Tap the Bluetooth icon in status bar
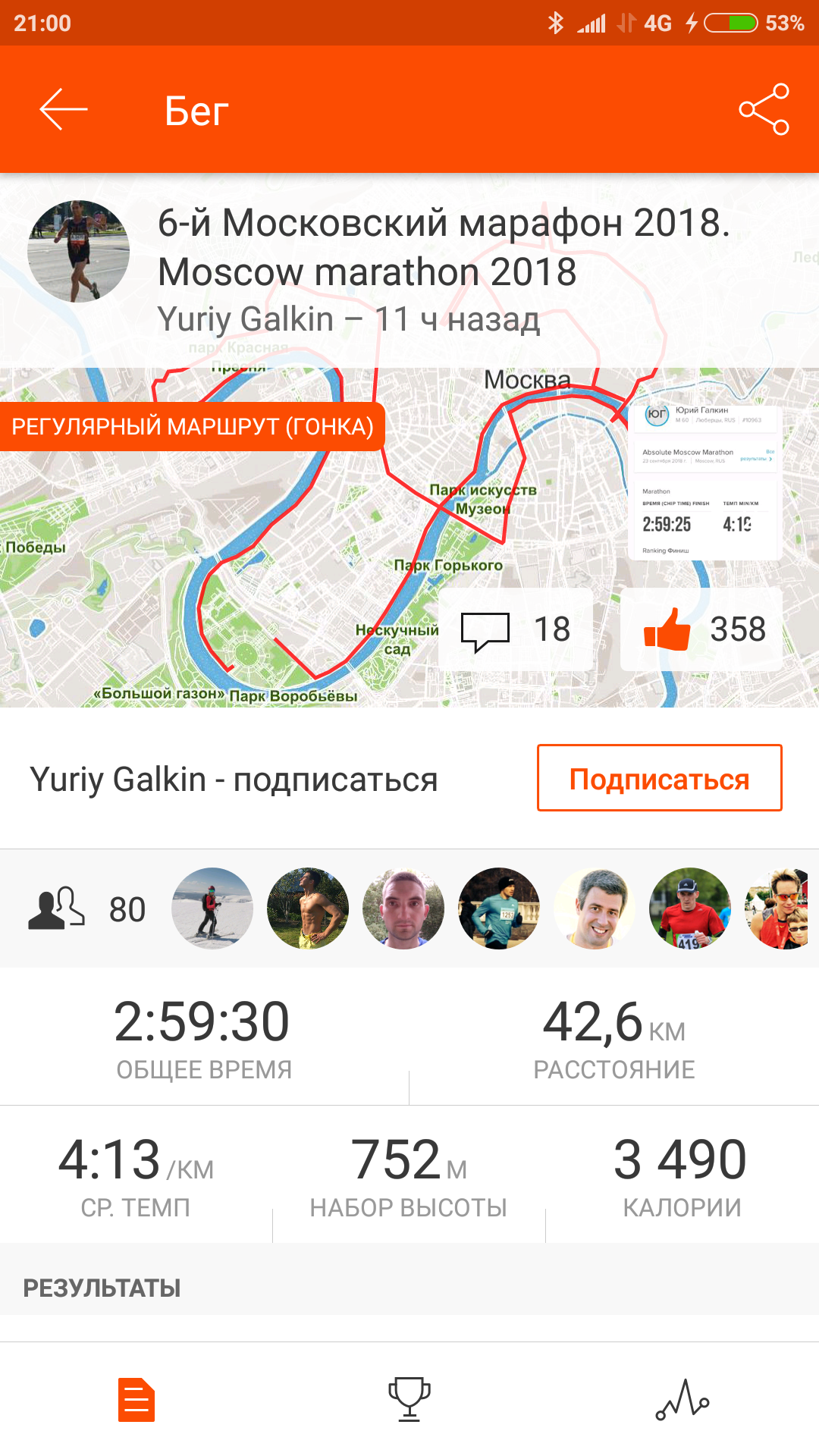 (x=556, y=23)
